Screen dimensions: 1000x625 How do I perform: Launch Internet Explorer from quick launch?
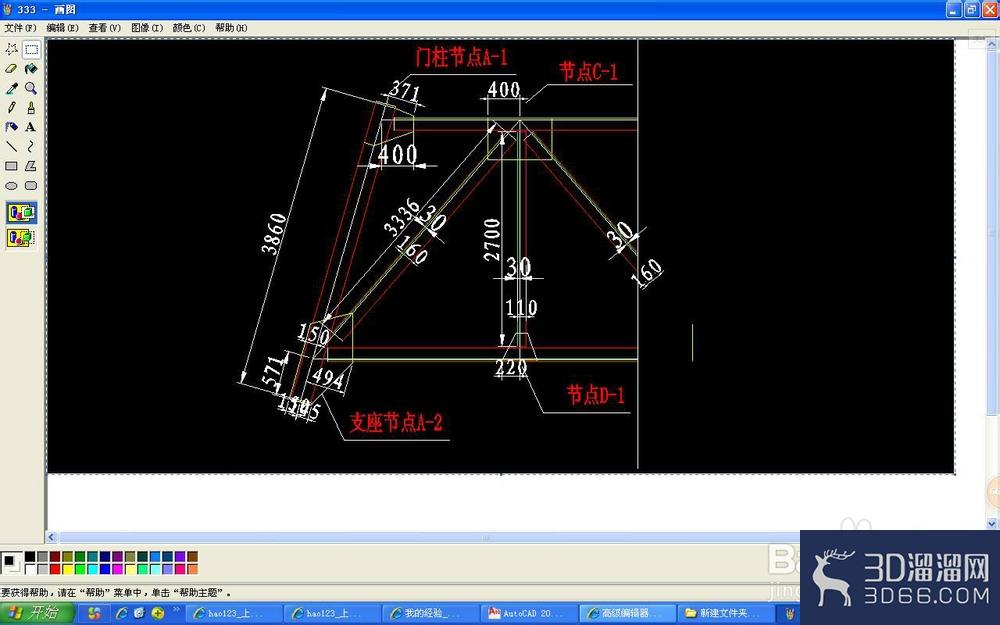pyautogui.click(x=121, y=614)
